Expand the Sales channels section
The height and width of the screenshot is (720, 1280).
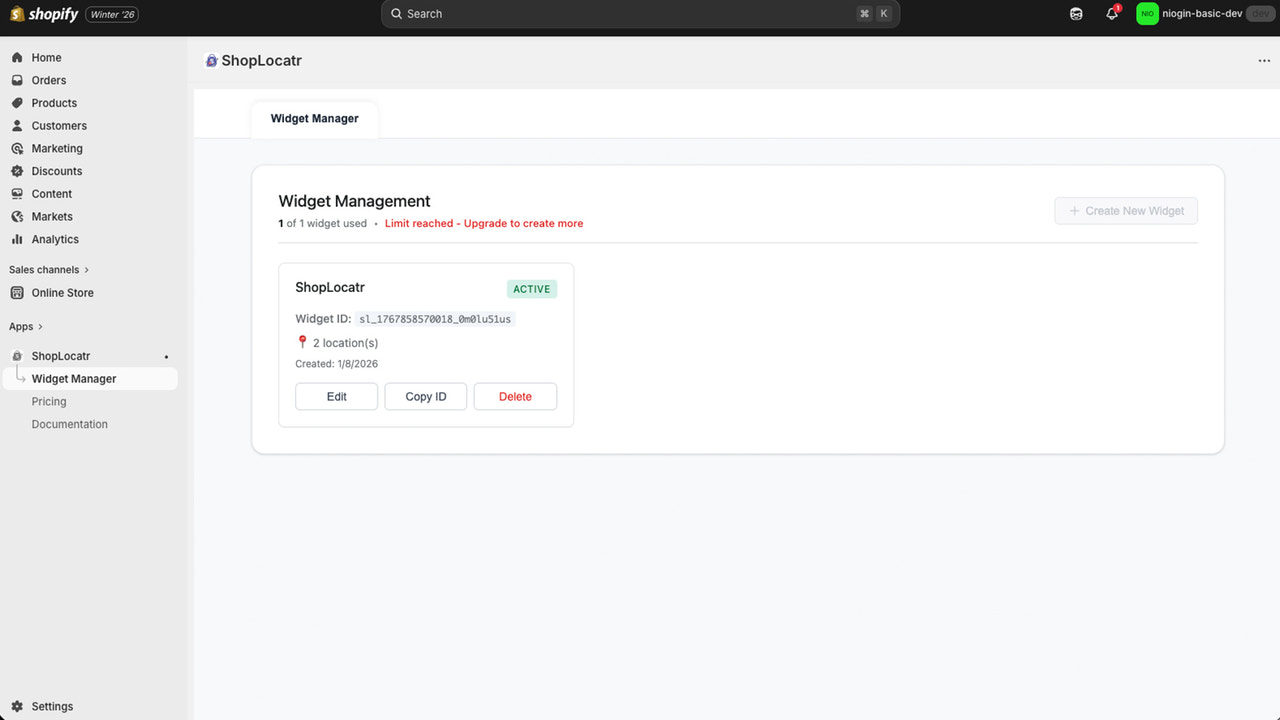pos(49,270)
